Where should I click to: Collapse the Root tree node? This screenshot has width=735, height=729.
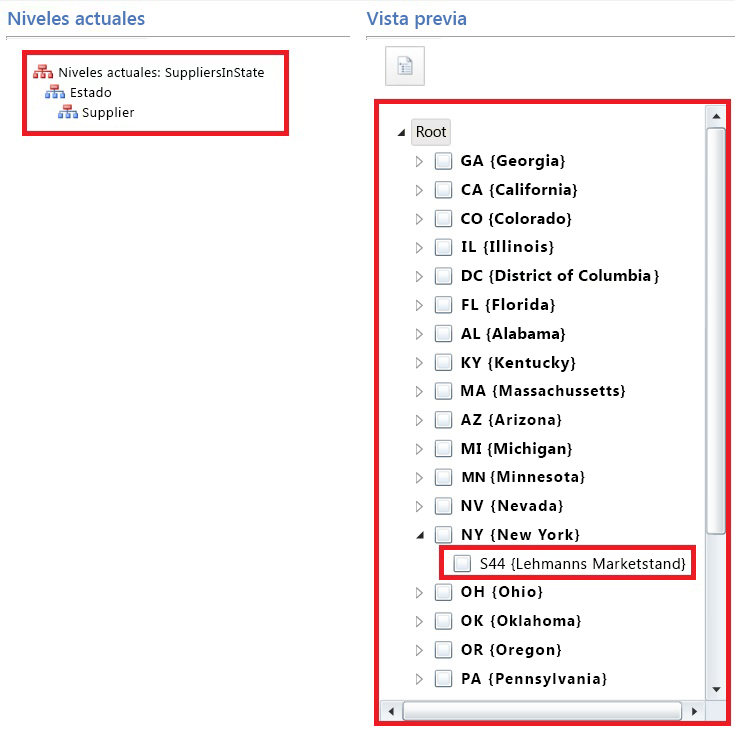401,132
